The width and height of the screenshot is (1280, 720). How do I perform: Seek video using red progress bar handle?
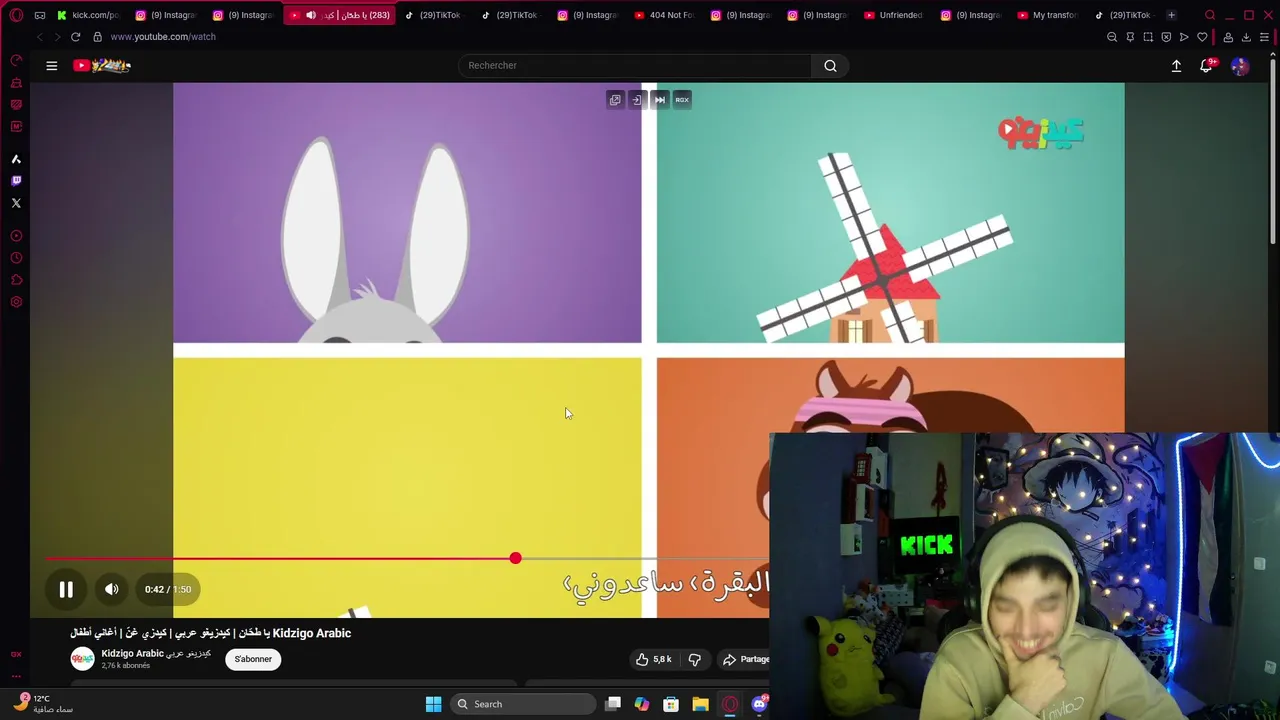(x=515, y=559)
